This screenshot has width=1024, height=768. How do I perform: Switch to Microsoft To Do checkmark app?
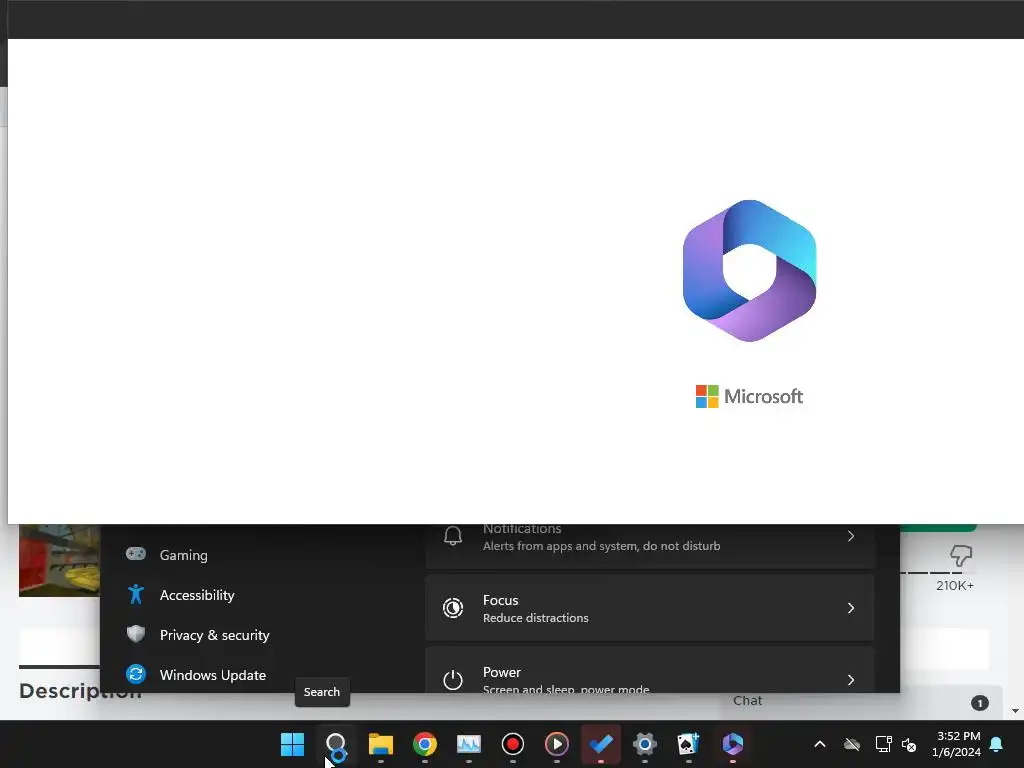coord(601,744)
